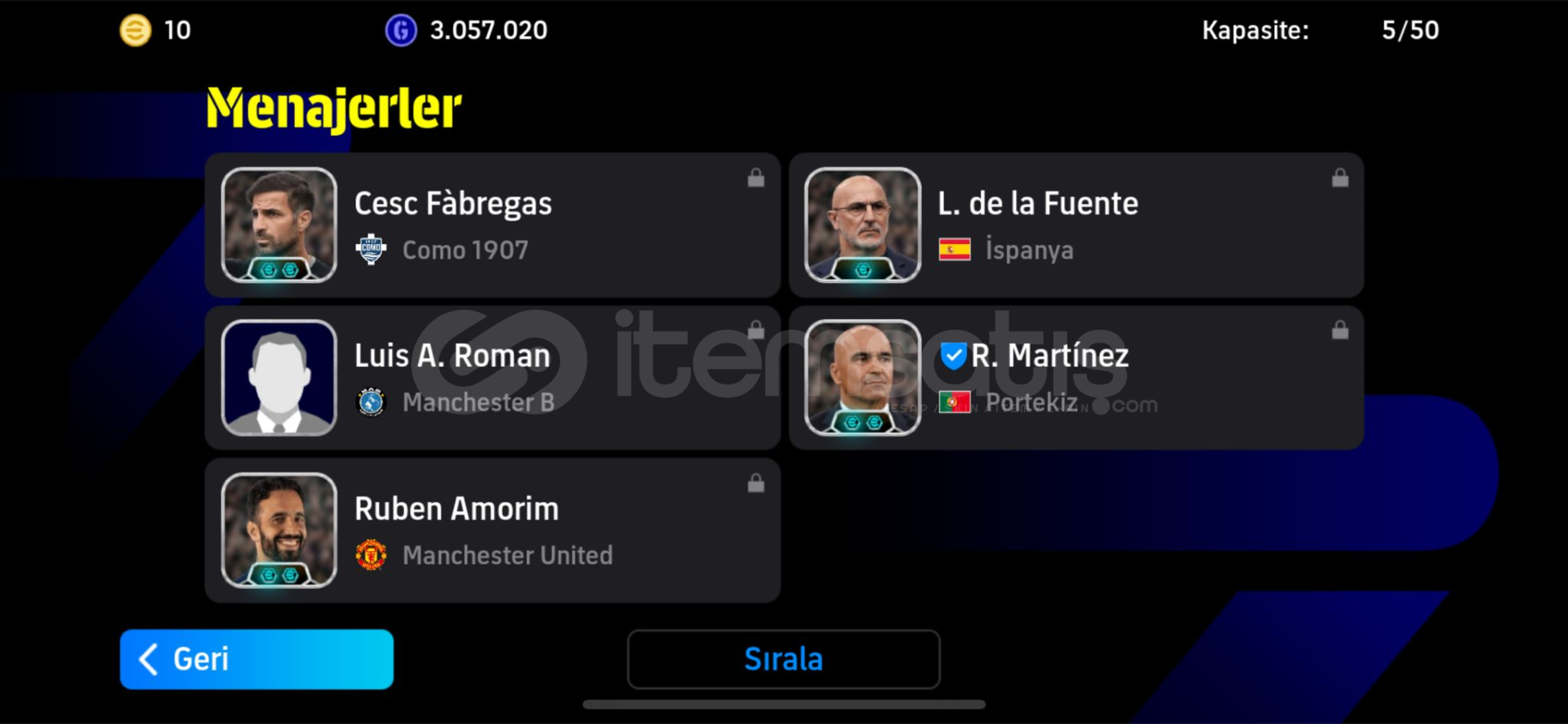Select the Cesc Fàbregas portrait thumbnail

(279, 225)
